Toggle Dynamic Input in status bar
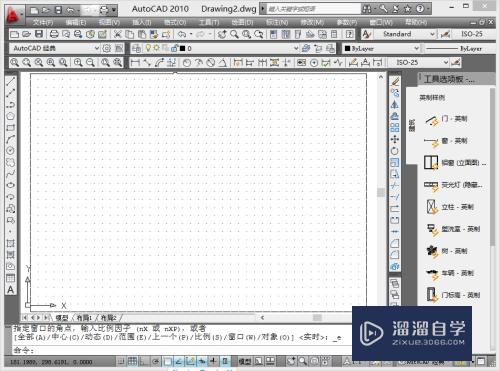Image resolution: width=500 pixels, height=371 pixels. tap(202, 361)
